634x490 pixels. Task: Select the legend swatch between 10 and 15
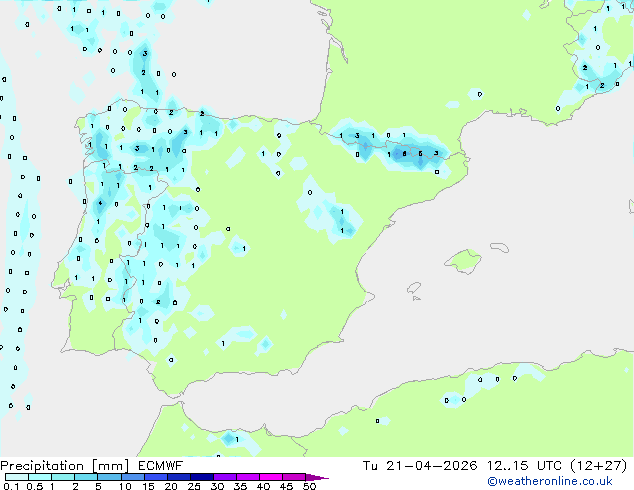(x=136, y=477)
